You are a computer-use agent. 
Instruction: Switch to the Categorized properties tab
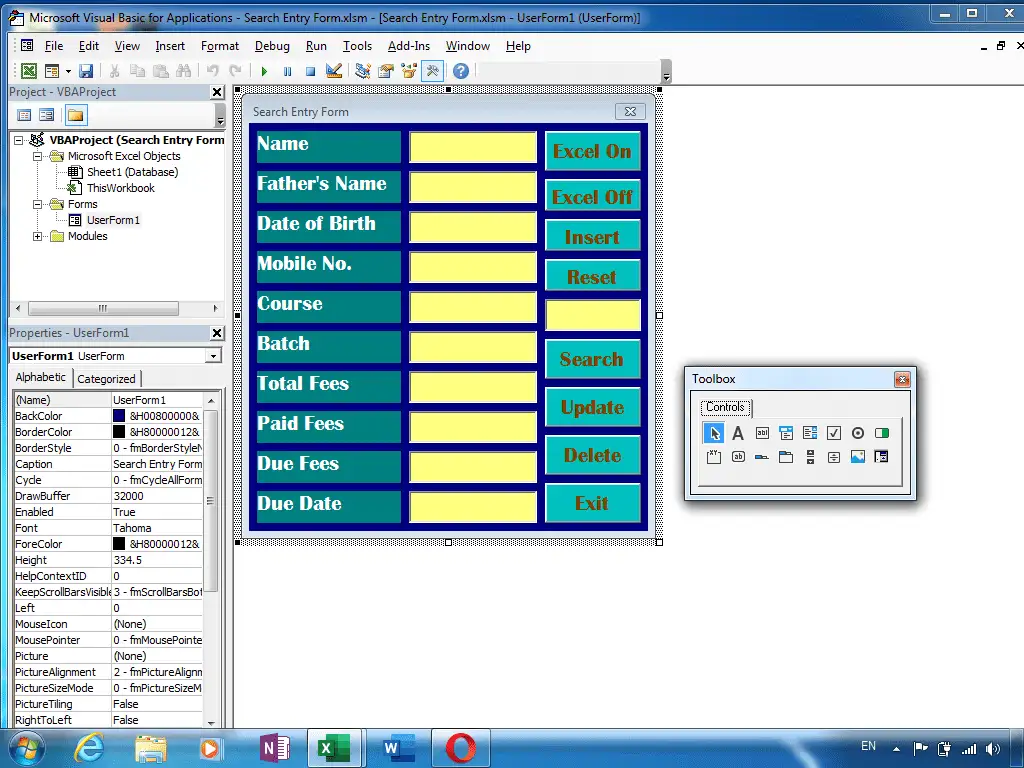tap(106, 379)
